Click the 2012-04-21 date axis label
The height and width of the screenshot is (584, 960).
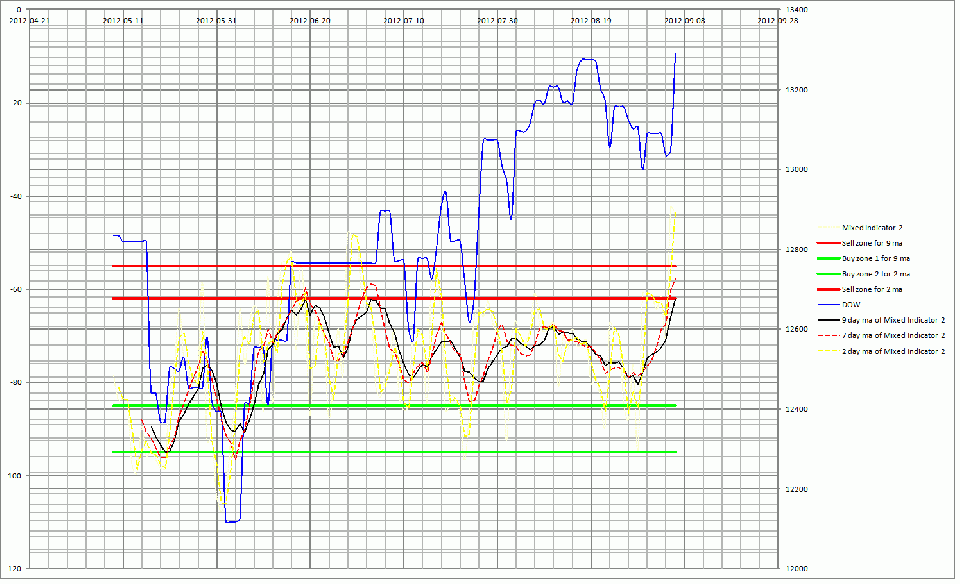pos(29,20)
